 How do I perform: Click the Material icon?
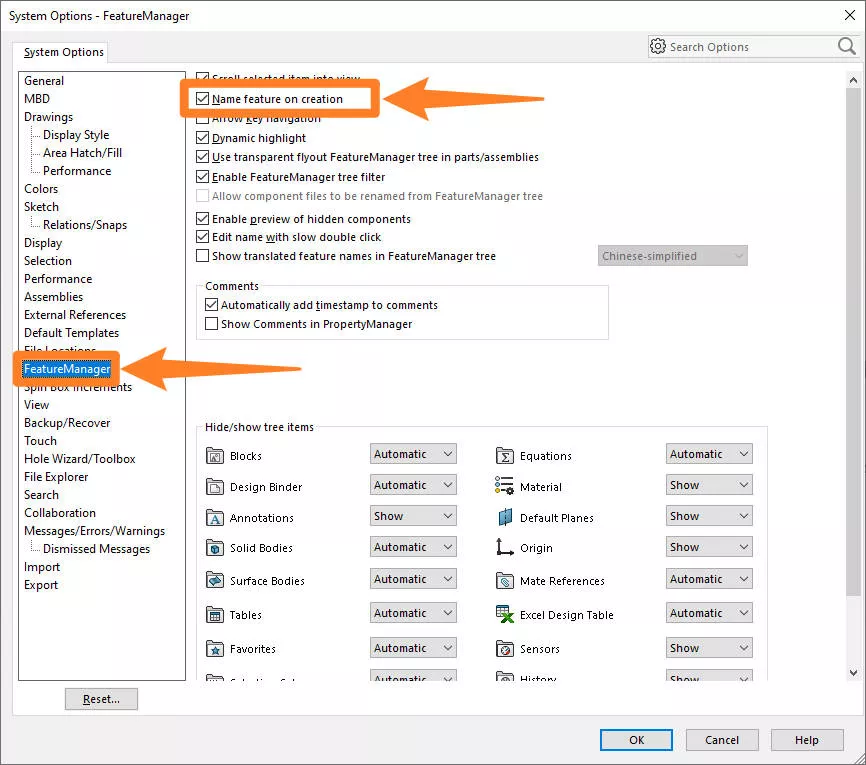coord(505,487)
